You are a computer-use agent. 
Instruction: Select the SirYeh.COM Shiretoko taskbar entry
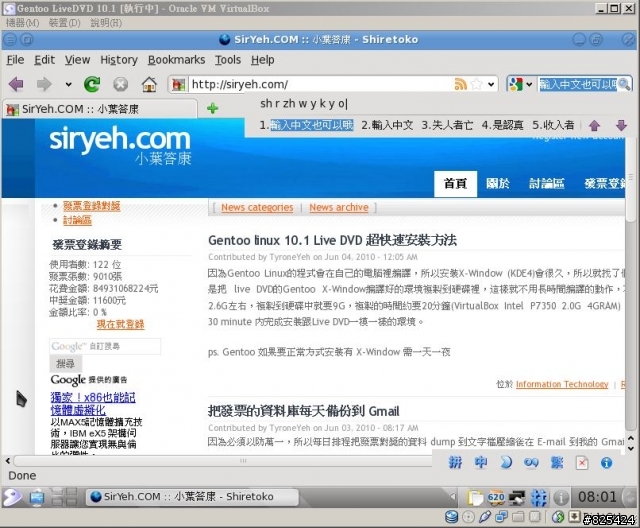pos(192,497)
